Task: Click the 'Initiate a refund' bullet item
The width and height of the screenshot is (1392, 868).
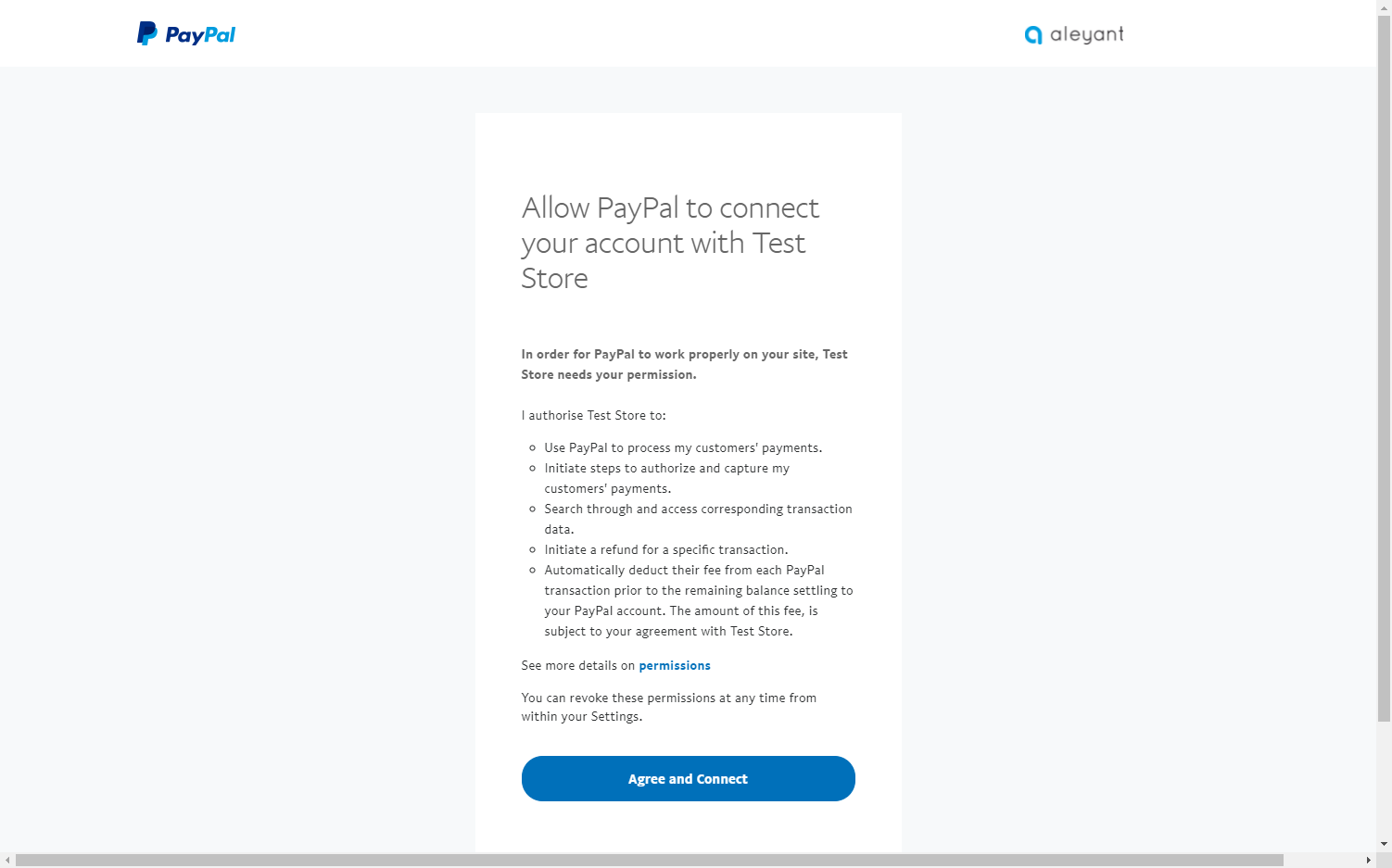Action: click(666, 549)
